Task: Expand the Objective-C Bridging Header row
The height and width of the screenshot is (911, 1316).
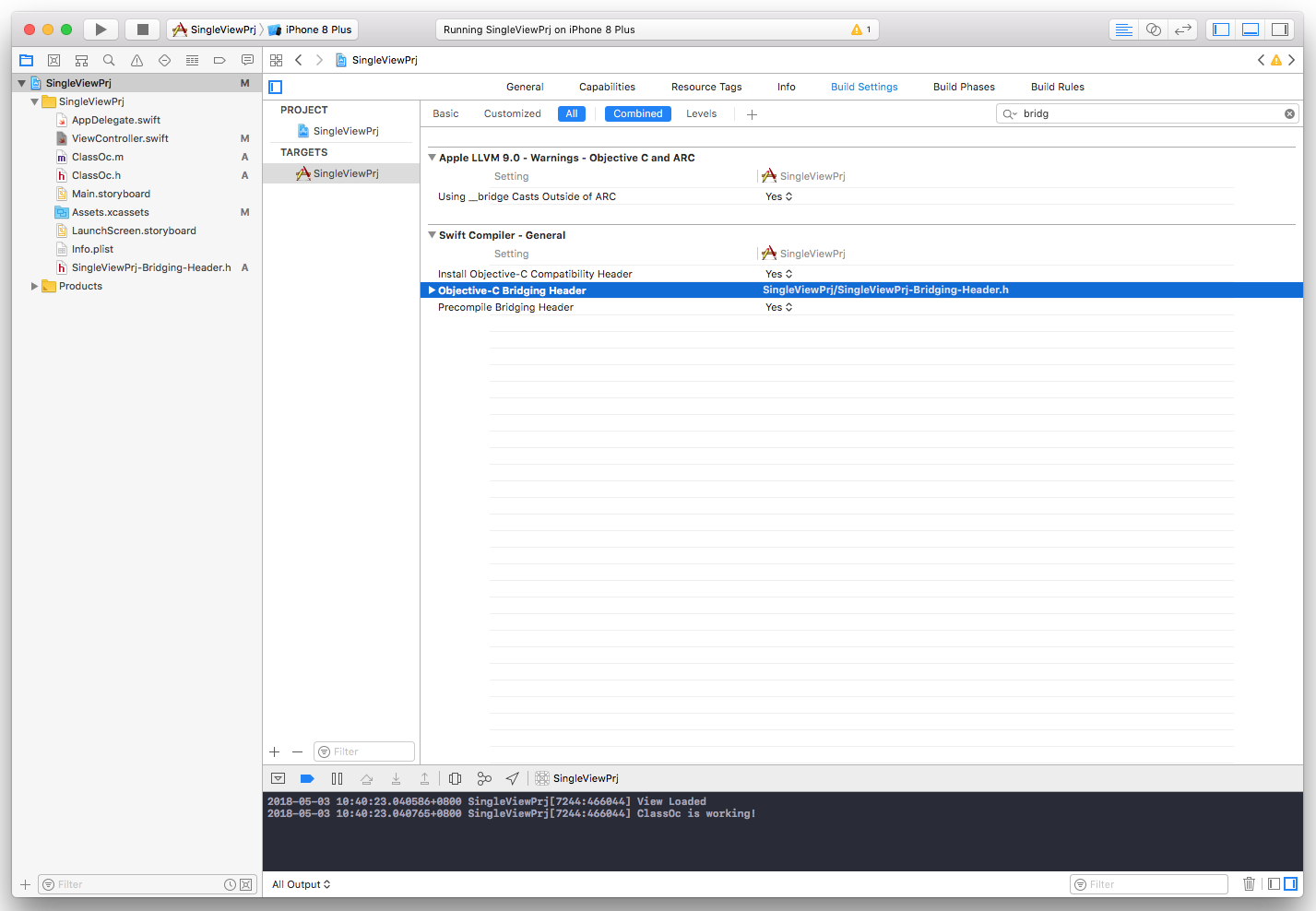Action: click(432, 290)
